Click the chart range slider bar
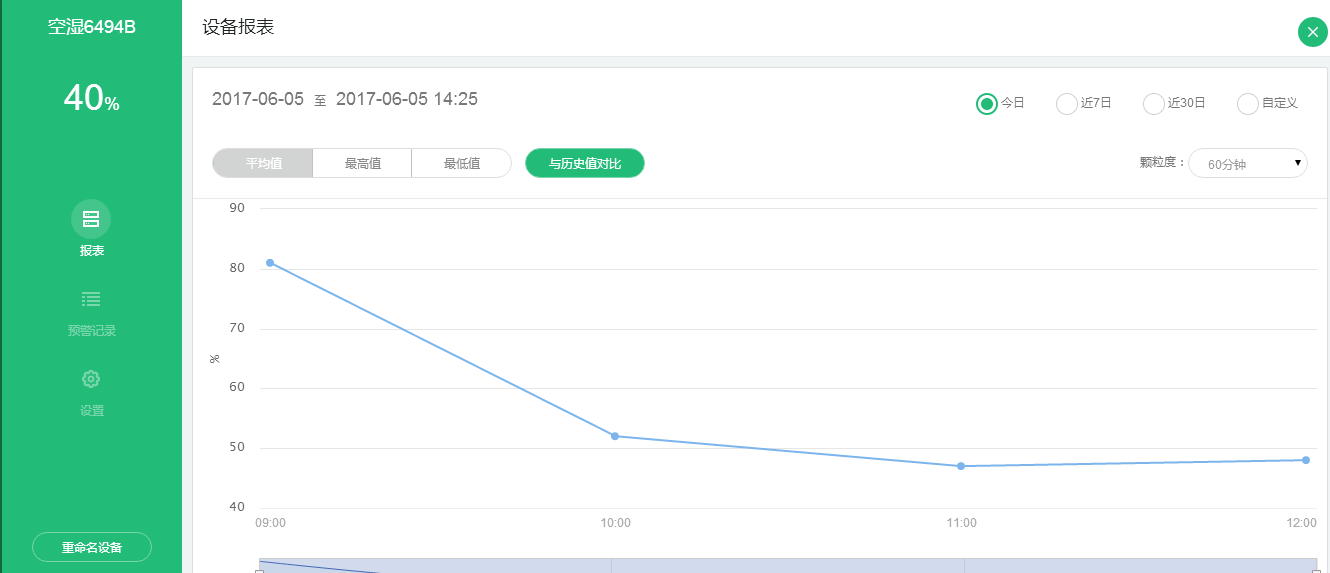The image size is (1330, 573). 787,565
